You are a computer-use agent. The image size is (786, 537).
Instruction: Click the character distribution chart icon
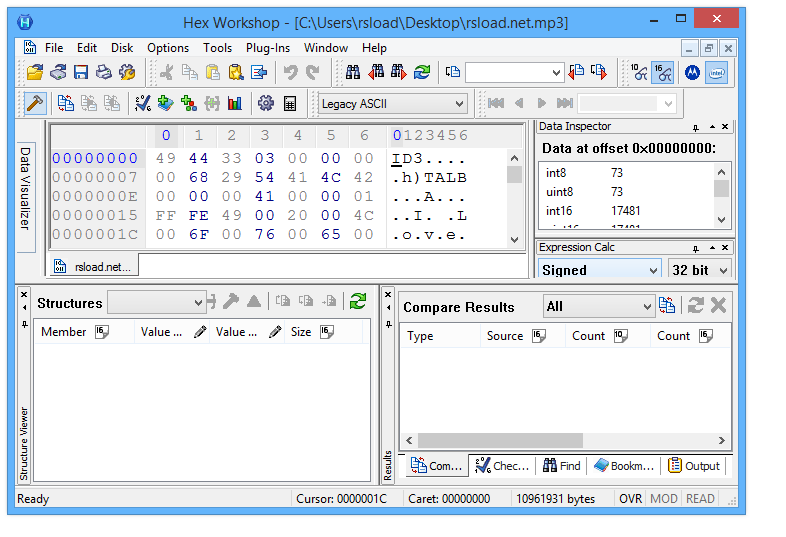pos(235,103)
